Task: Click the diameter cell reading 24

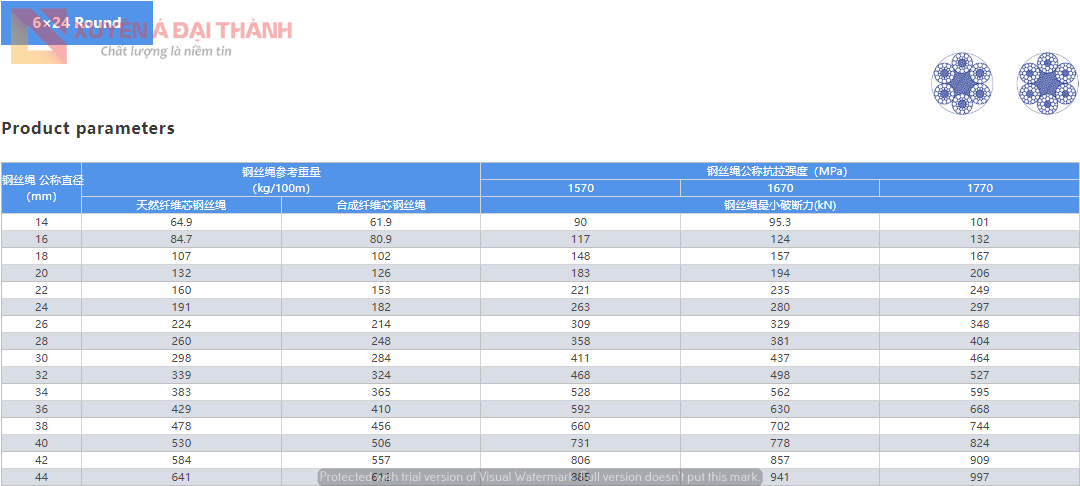Action: (42, 307)
